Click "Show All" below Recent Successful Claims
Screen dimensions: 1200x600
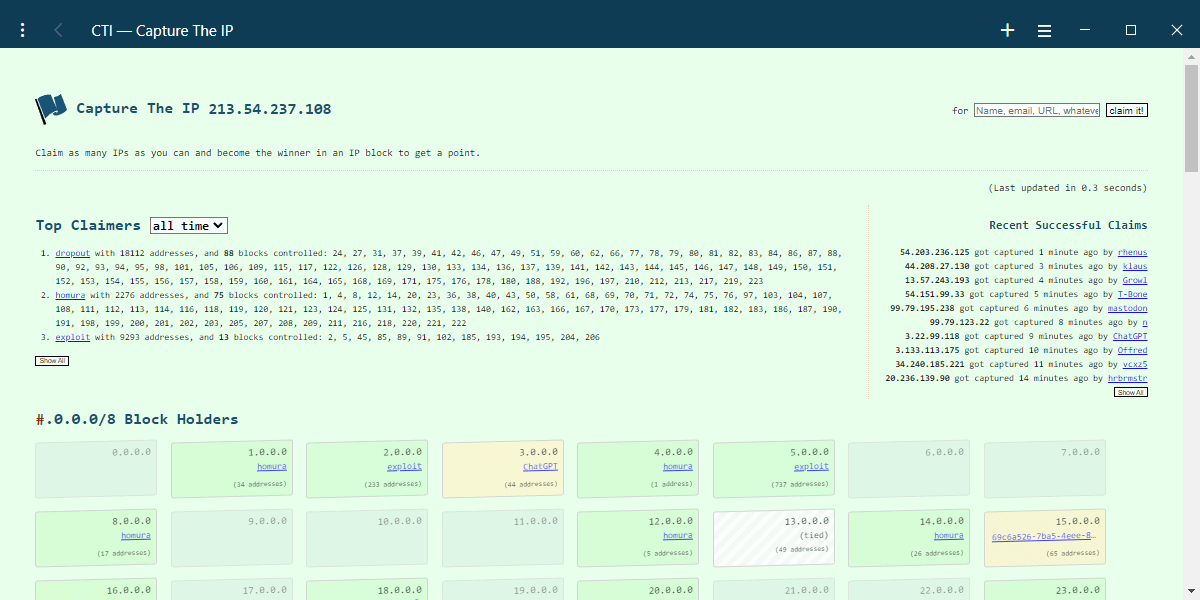(x=1131, y=391)
